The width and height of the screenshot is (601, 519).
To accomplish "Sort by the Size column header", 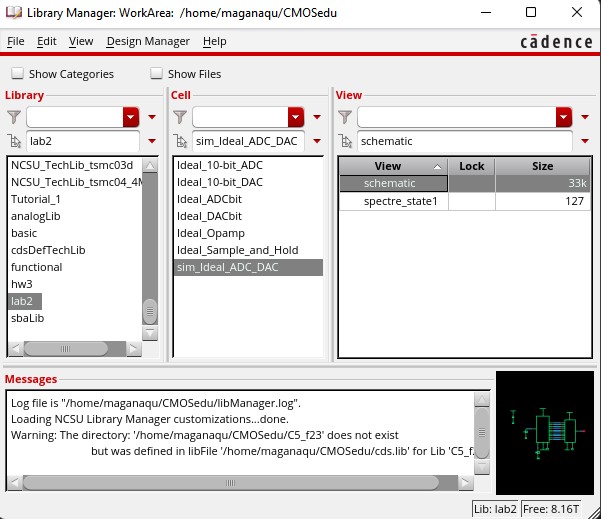I will click(542, 166).
